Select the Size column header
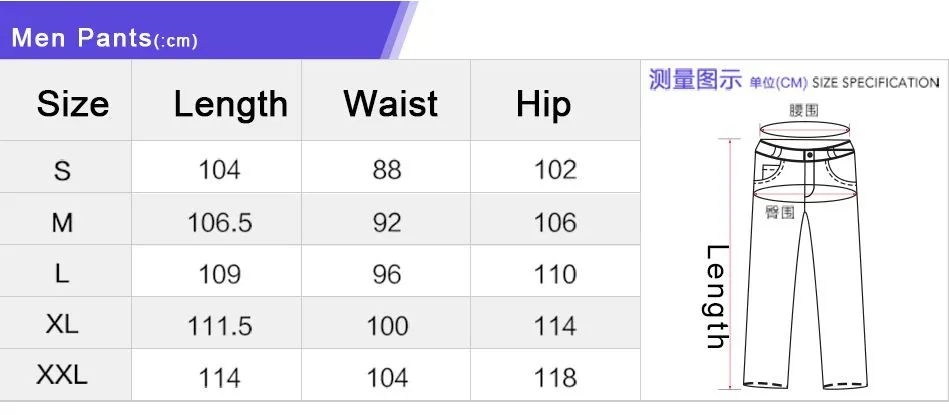This screenshot has height=415, width=949. coord(73,103)
